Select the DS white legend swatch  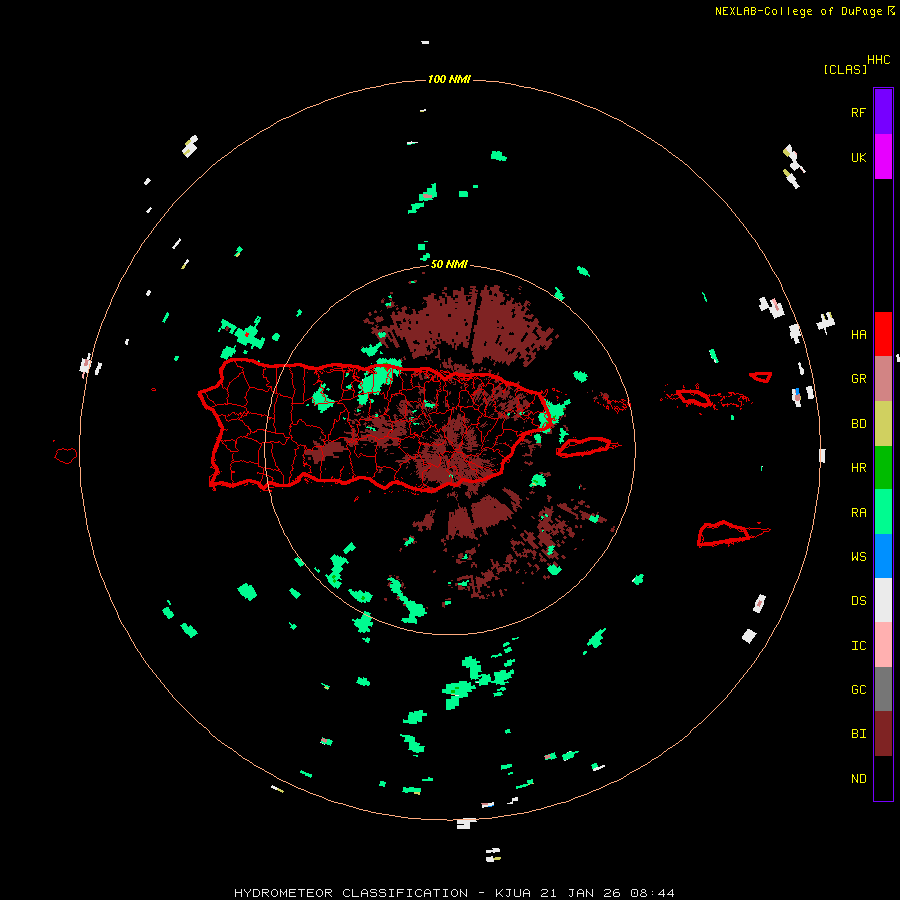tap(883, 600)
